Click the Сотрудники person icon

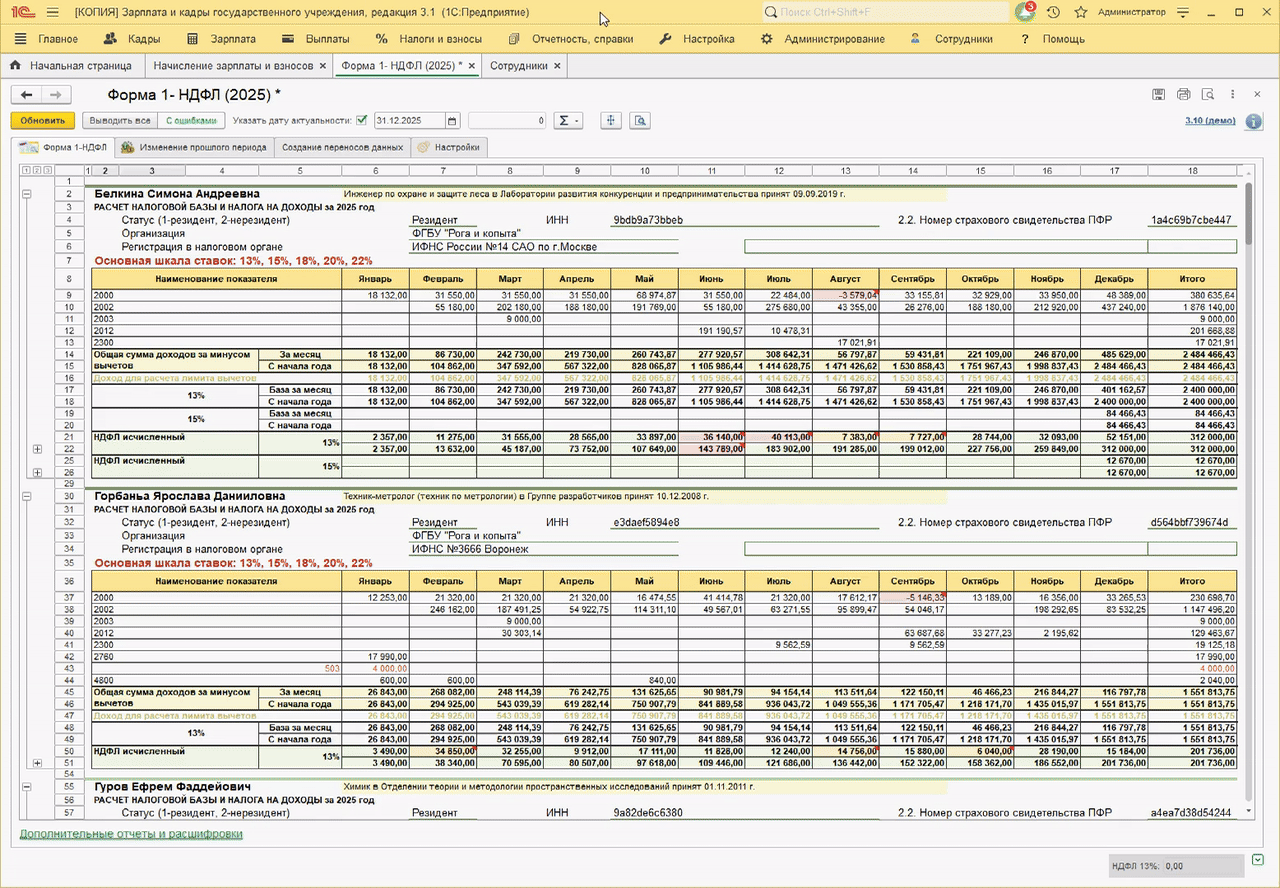point(915,39)
